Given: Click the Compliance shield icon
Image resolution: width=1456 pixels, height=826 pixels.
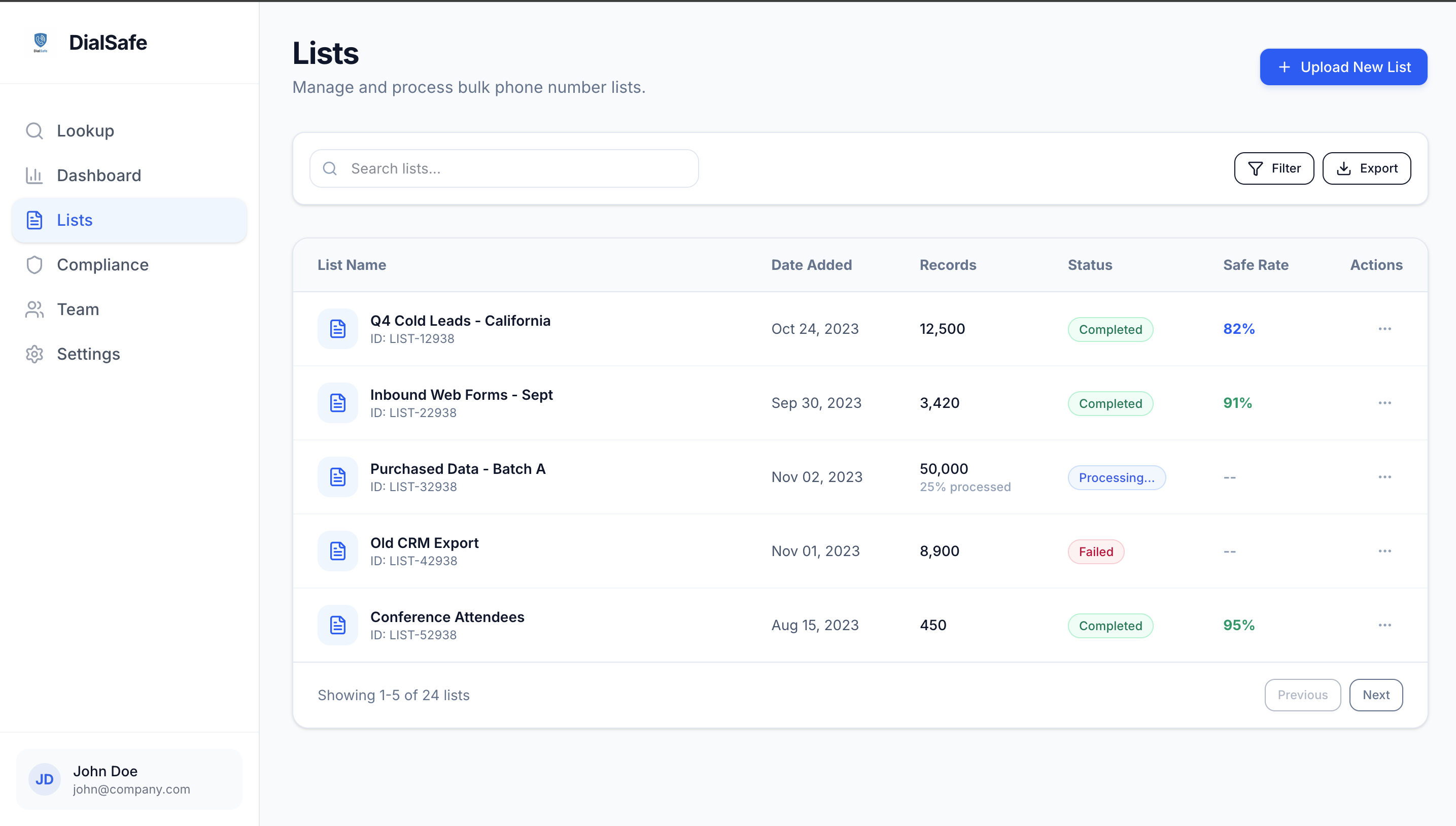Looking at the screenshot, I should pos(34,264).
